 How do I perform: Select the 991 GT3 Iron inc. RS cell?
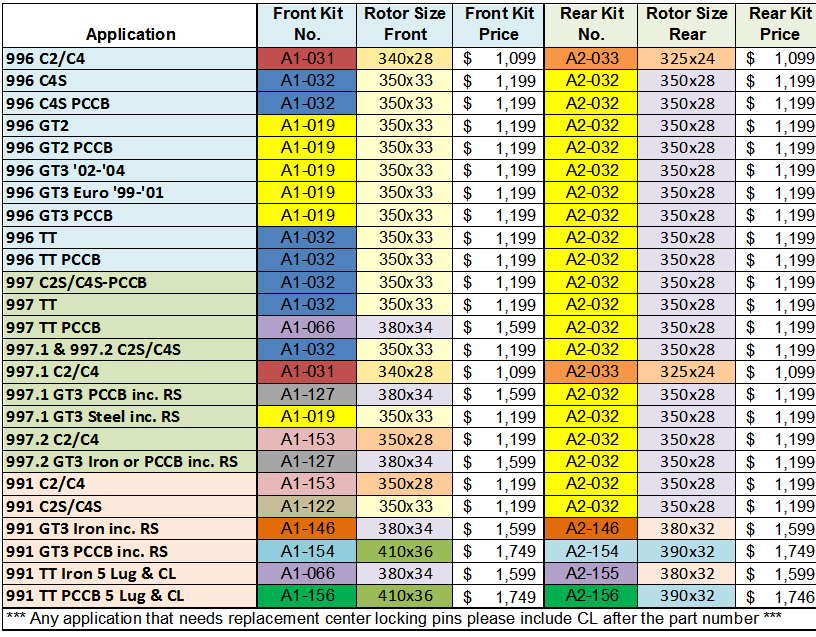click(x=130, y=529)
